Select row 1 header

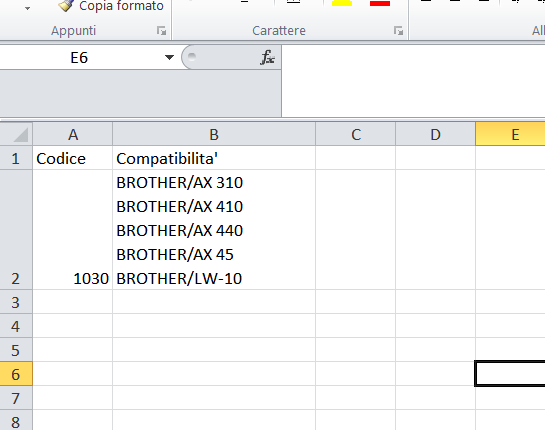pos(16,158)
